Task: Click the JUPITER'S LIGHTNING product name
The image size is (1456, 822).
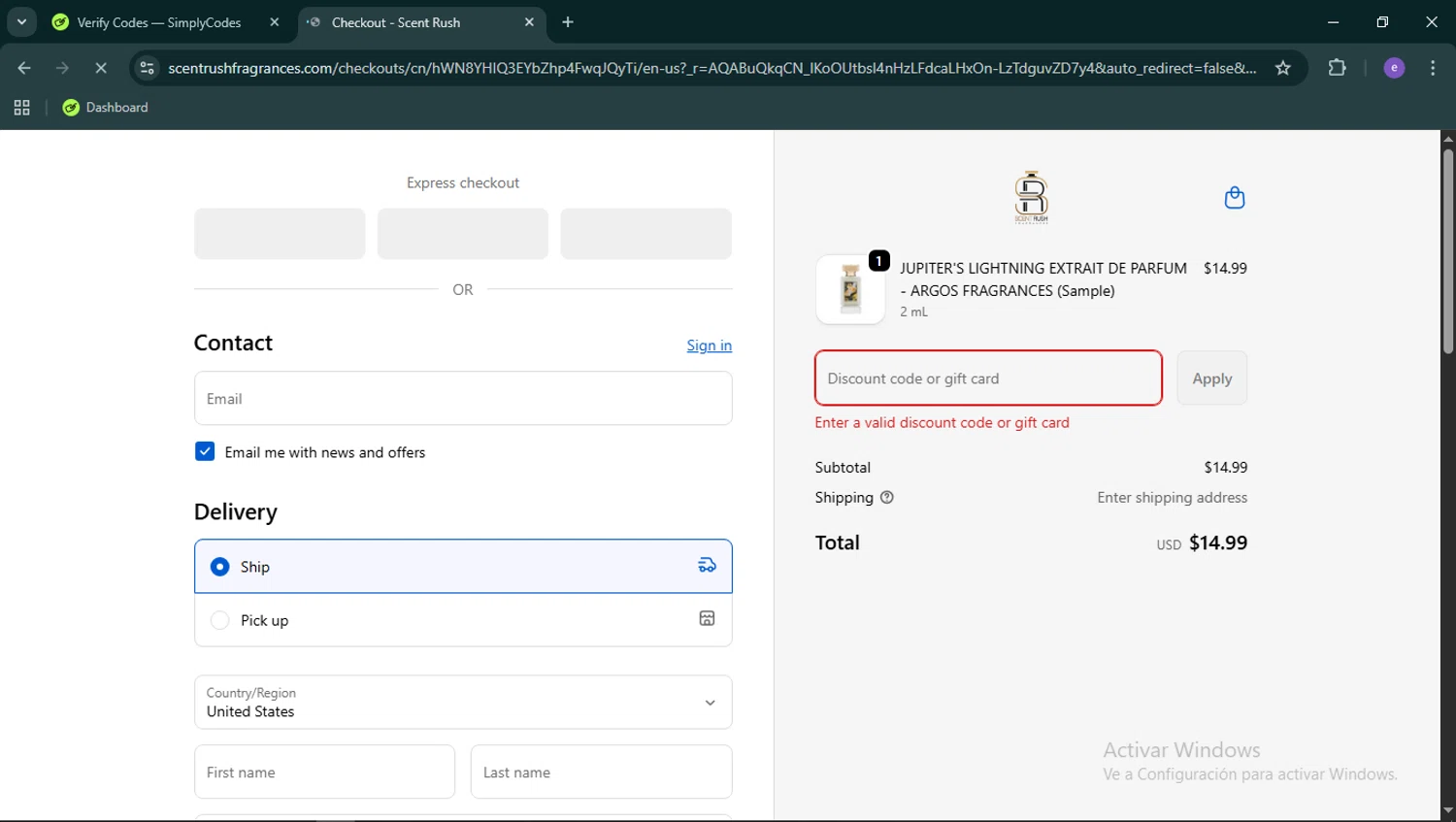Action: 1043,279
